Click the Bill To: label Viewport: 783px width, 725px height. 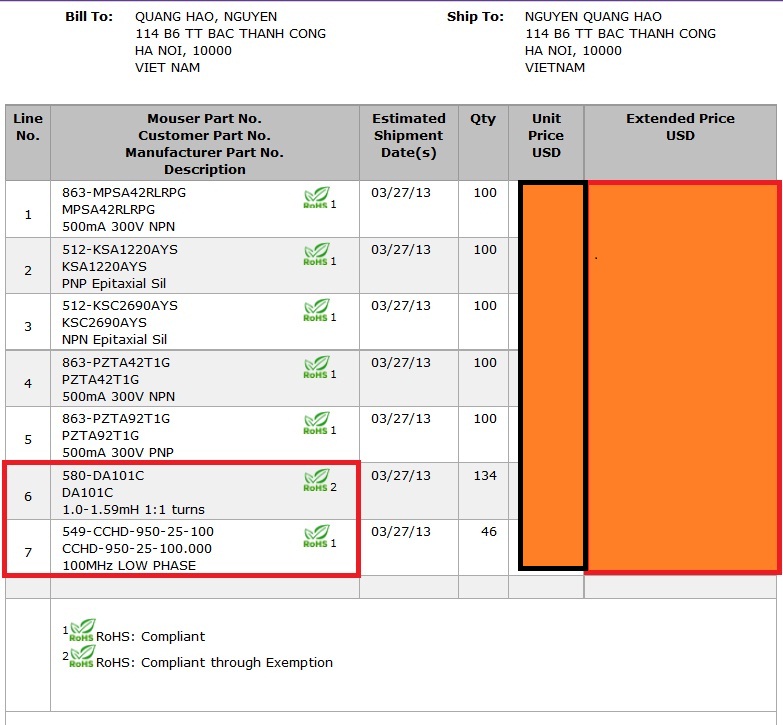click(x=89, y=16)
